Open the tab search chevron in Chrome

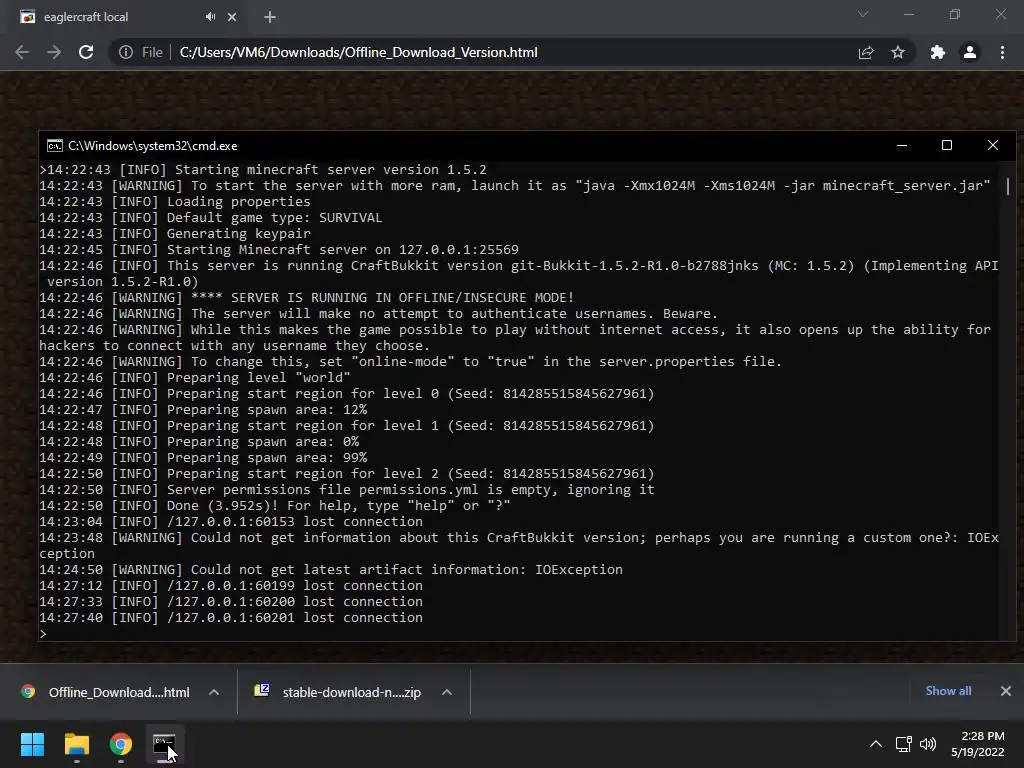[x=863, y=14]
